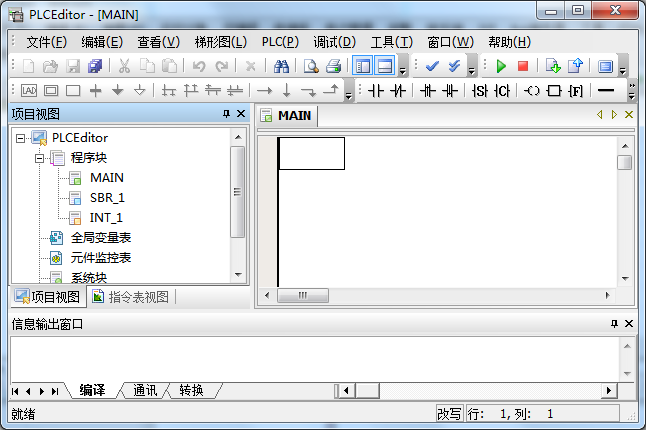This screenshot has width=646, height=430.
Task: Select INT_1 in the project tree
Action: (x=106, y=218)
